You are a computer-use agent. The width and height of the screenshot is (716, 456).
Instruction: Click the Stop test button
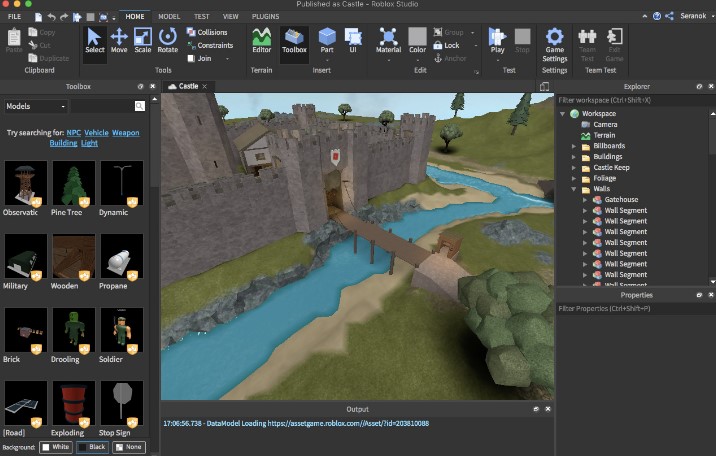pyautogui.click(x=522, y=41)
